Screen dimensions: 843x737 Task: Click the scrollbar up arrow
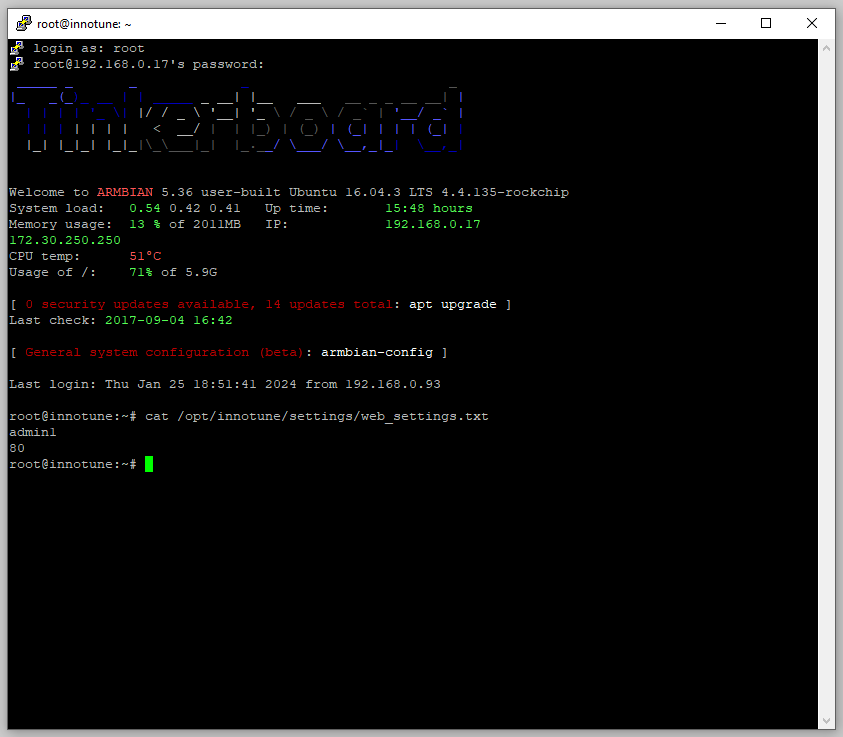(826, 48)
